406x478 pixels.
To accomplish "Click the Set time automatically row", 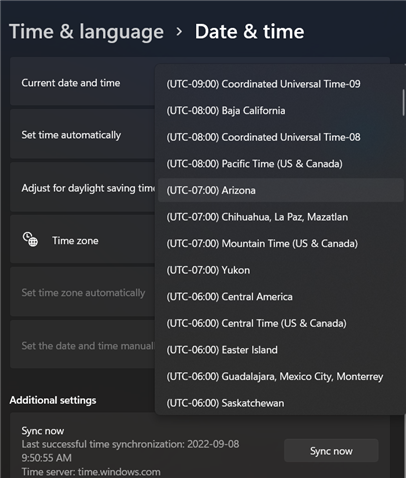I will 82,135.
